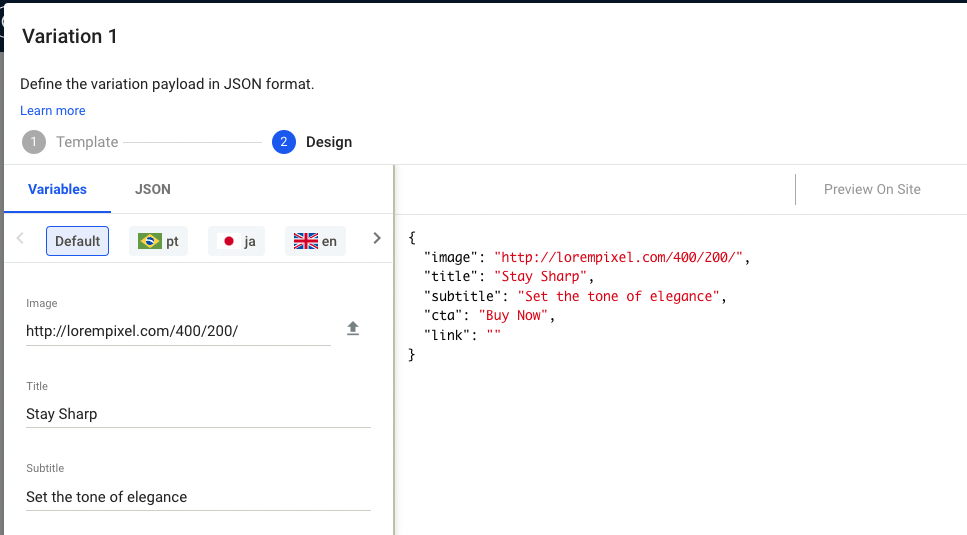Select the Brazilian flag pt language
This screenshot has height=535, width=967.
tap(158, 241)
